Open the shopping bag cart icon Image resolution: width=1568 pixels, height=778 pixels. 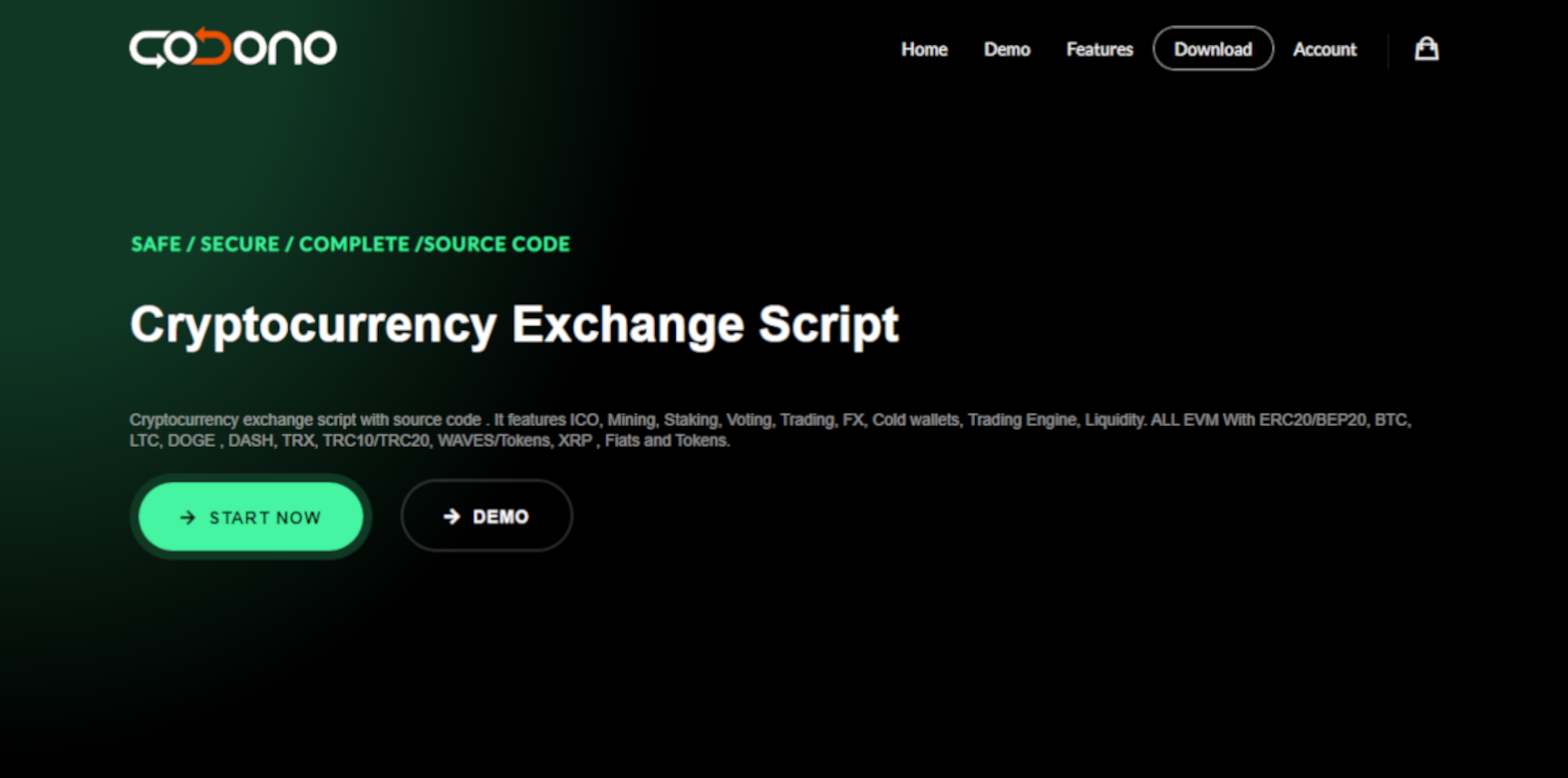tap(1426, 49)
